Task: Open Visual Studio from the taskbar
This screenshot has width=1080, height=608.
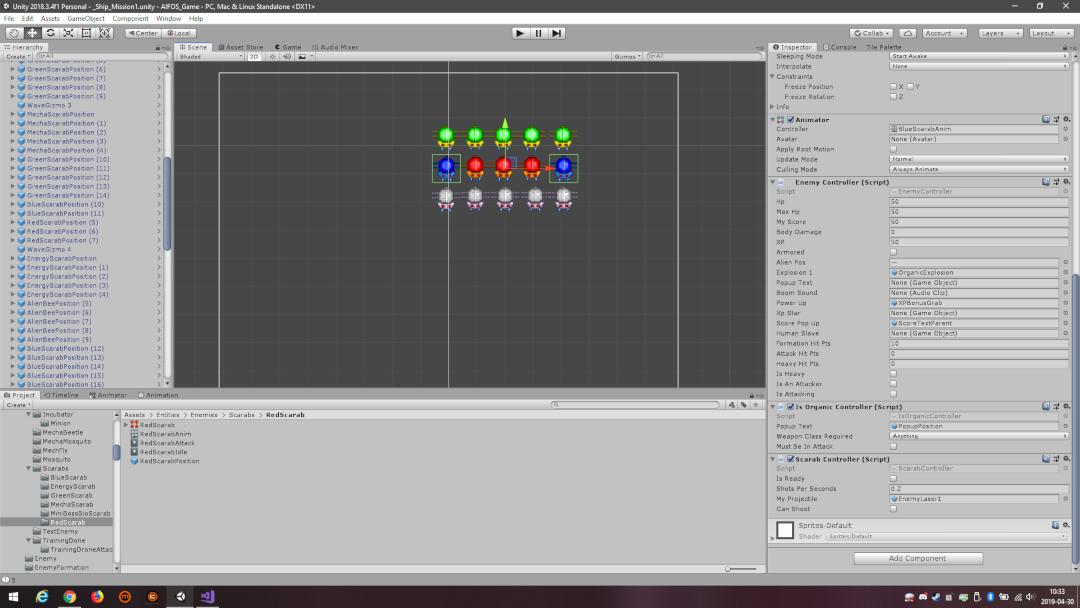Action: (208, 596)
